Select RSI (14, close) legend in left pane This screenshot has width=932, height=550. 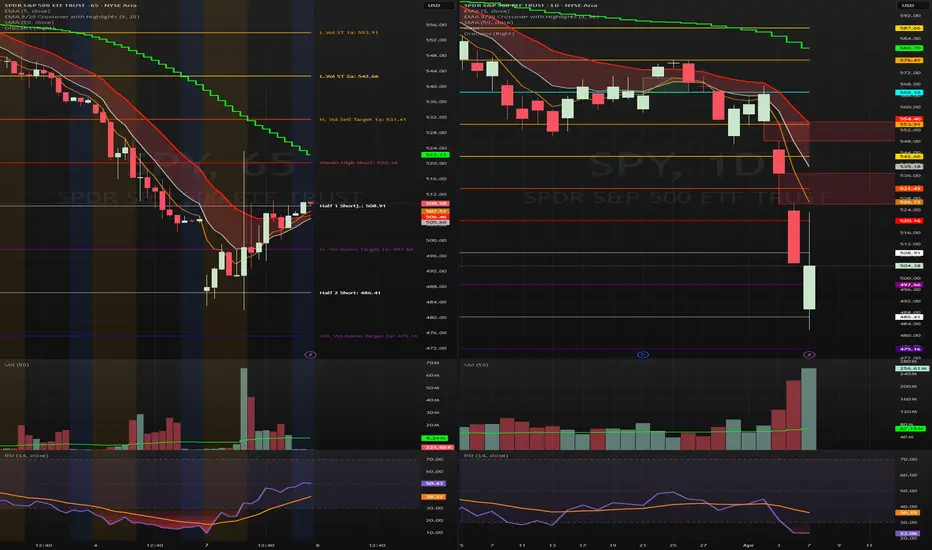[26, 455]
